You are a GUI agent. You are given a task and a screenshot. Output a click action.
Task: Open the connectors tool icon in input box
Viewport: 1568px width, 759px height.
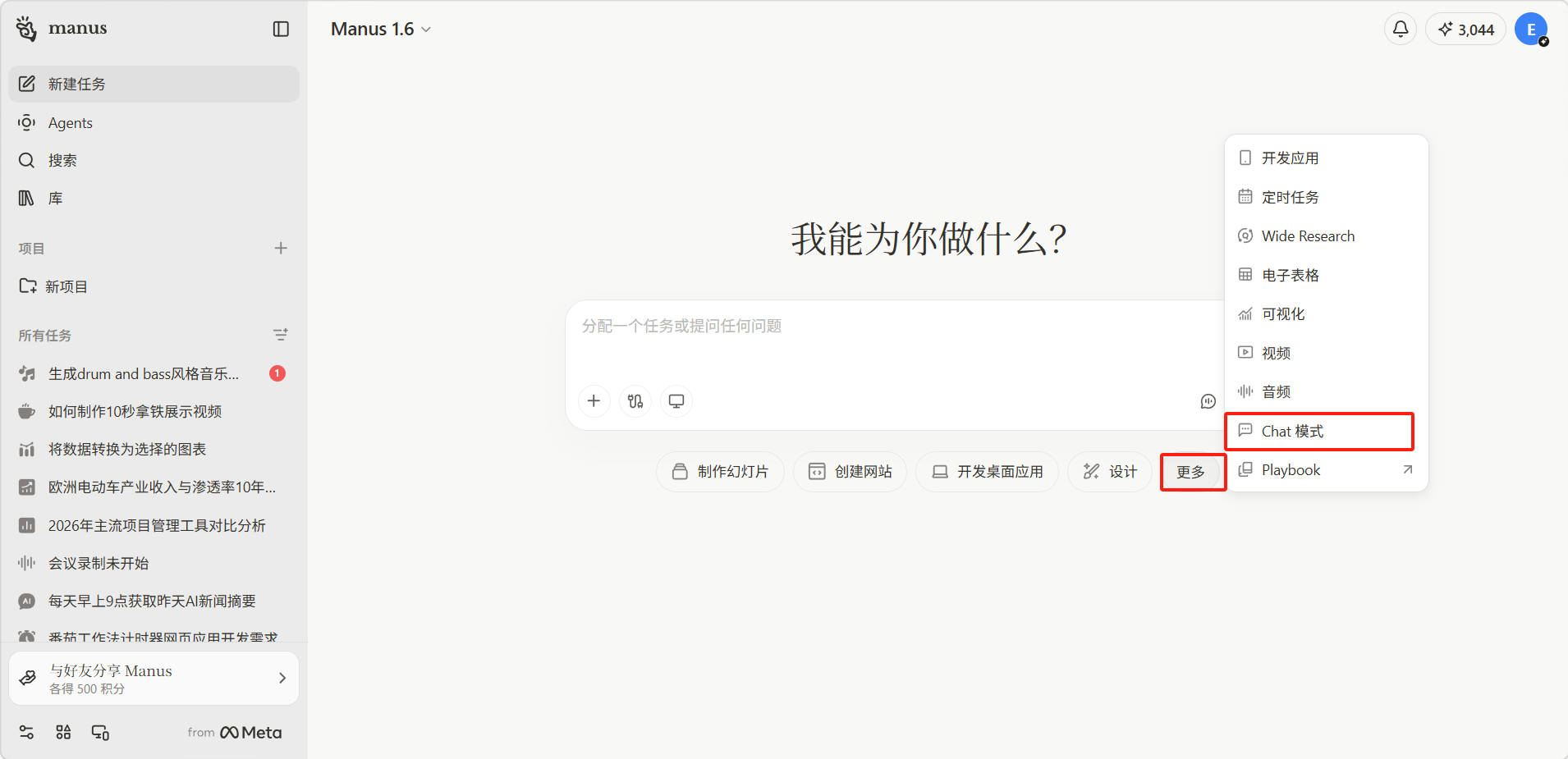[635, 401]
